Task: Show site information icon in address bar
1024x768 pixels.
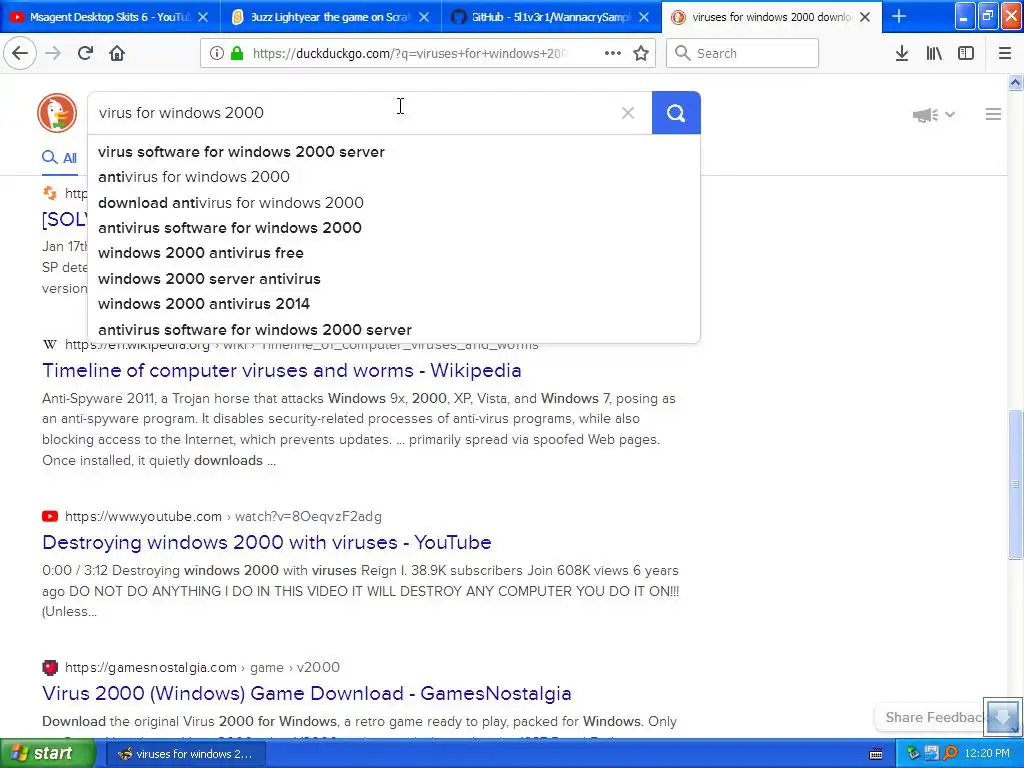Action: [x=216, y=53]
